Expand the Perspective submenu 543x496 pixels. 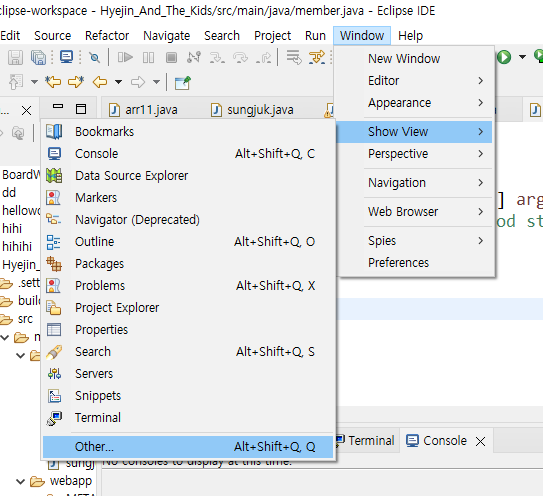click(415, 154)
